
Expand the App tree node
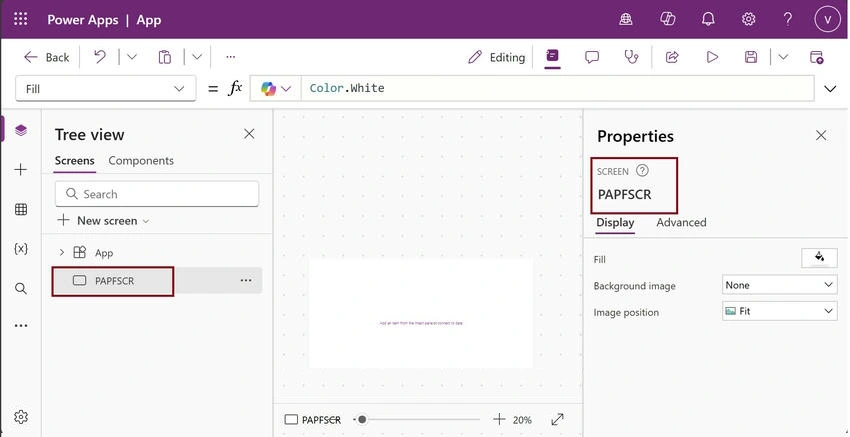click(61, 253)
